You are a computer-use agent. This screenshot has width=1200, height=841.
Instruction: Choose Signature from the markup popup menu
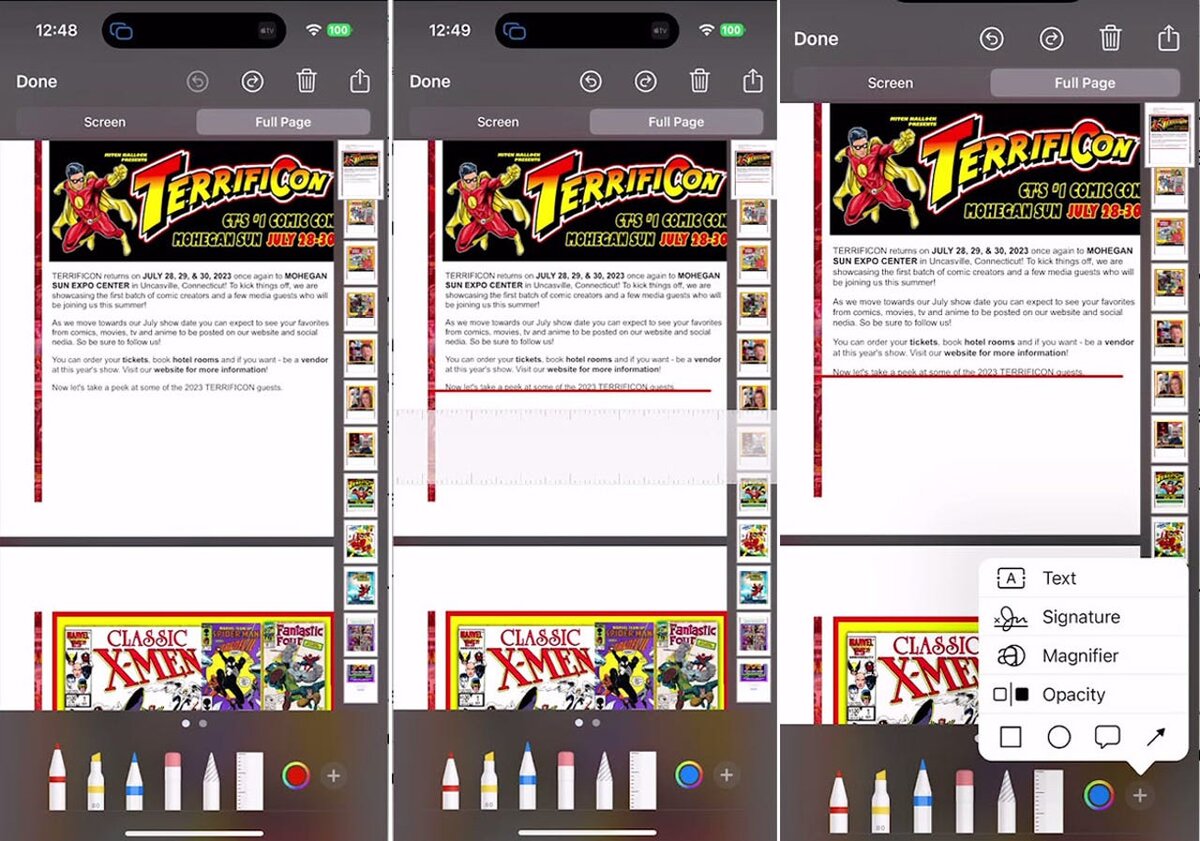pyautogui.click(x=1083, y=617)
